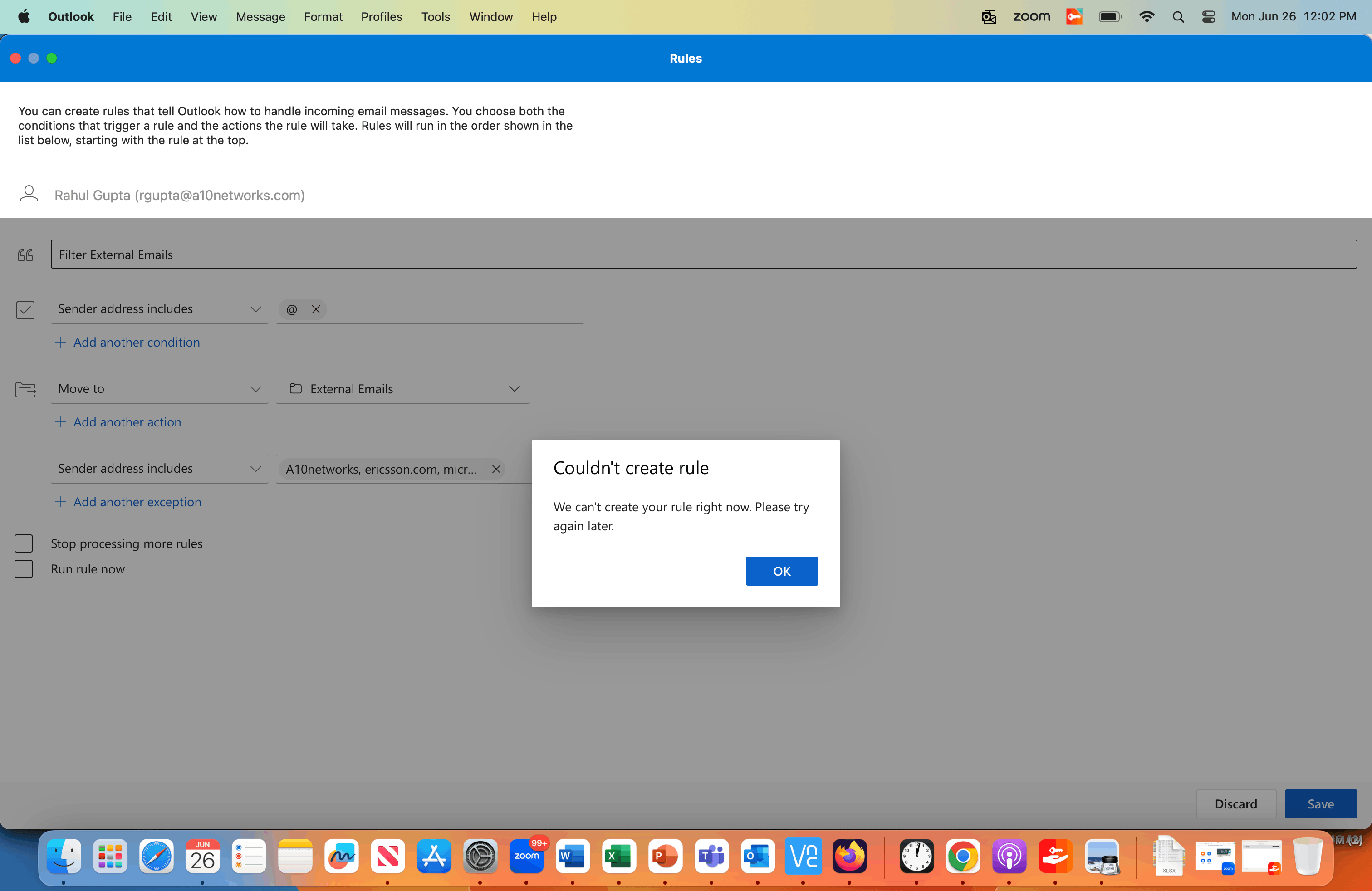1372x891 pixels.
Task: Remove the @ sender address chip
Action: [x=316, y=309]
